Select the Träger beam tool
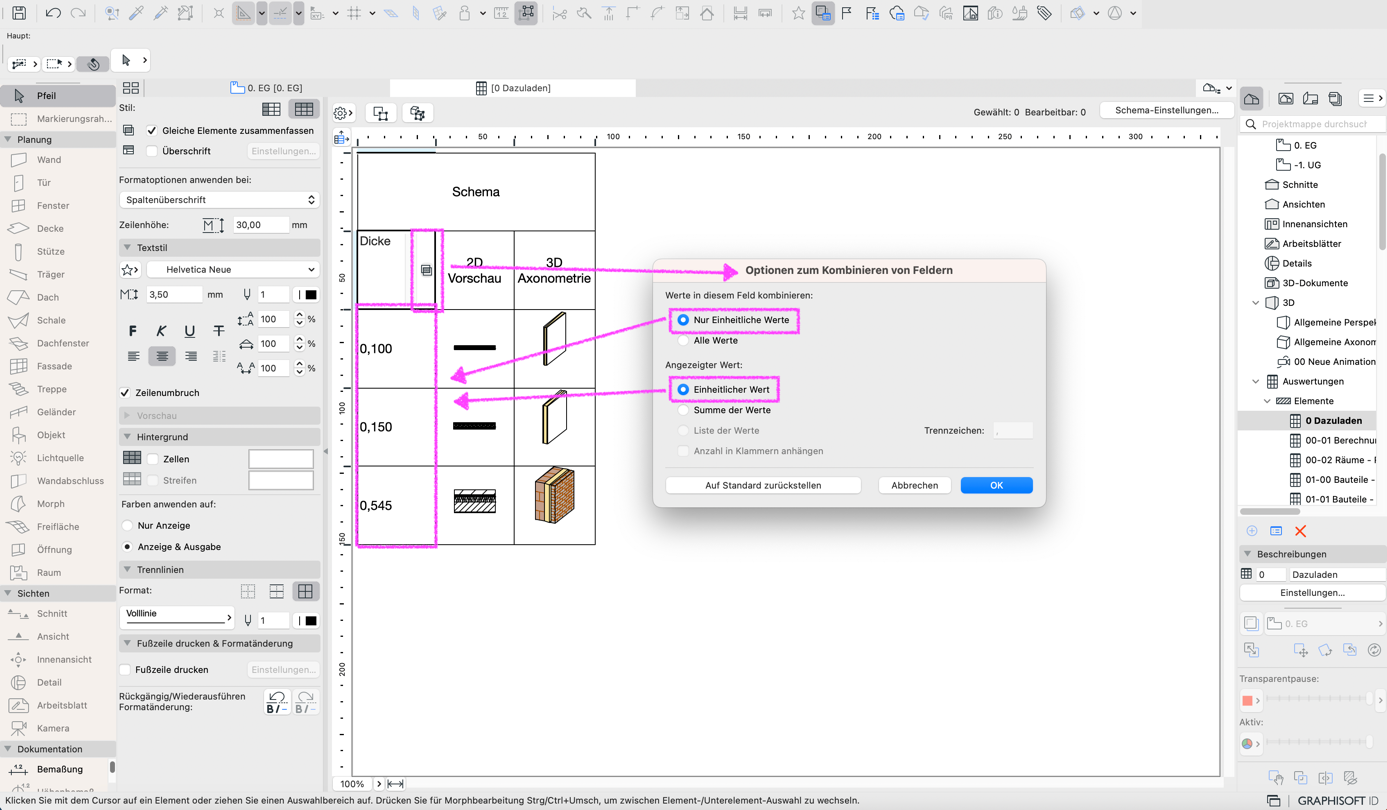1387x810 pixels. pyautogui.click(x=58, y=275)
